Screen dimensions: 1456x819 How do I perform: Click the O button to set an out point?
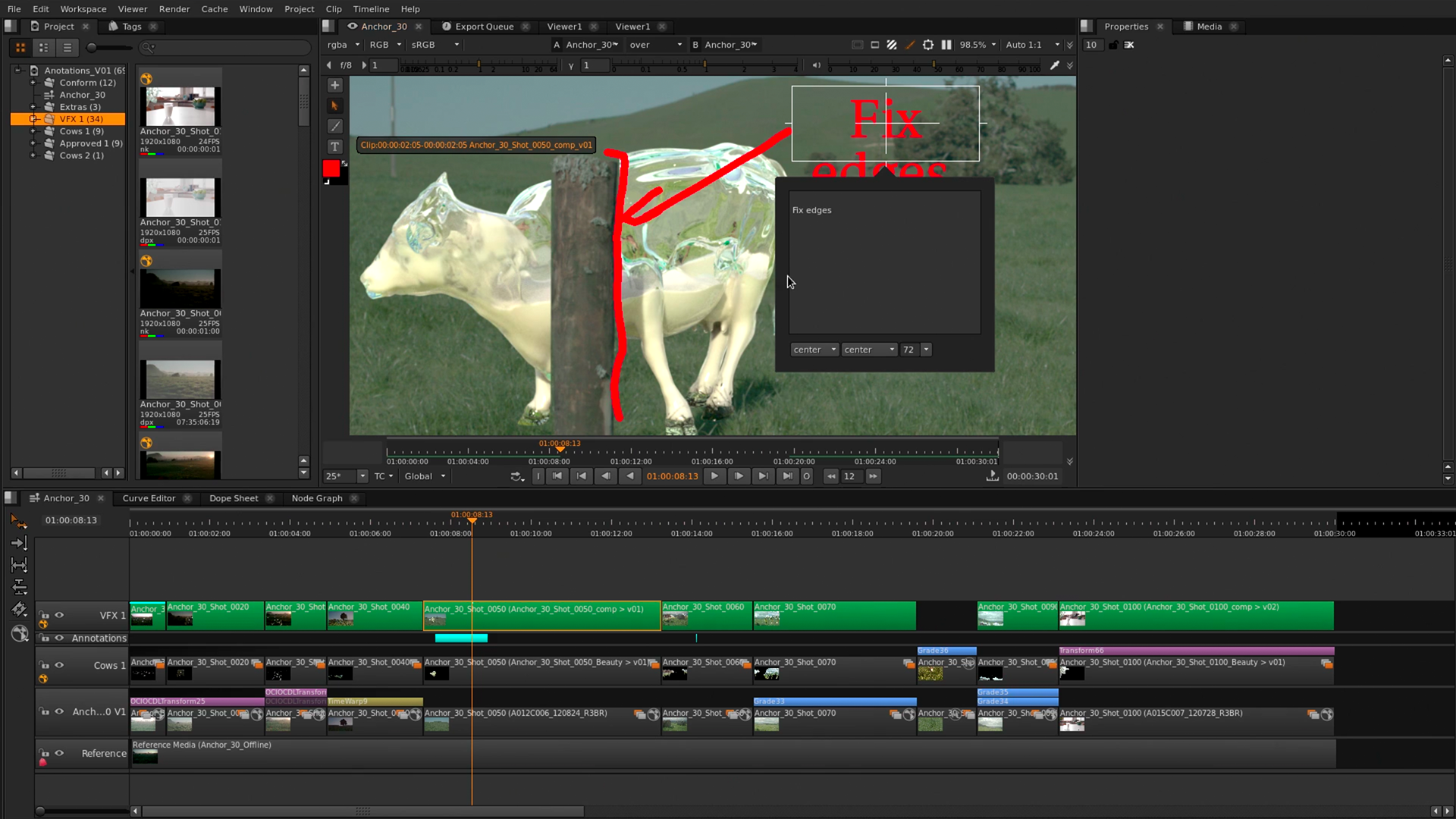806,476
